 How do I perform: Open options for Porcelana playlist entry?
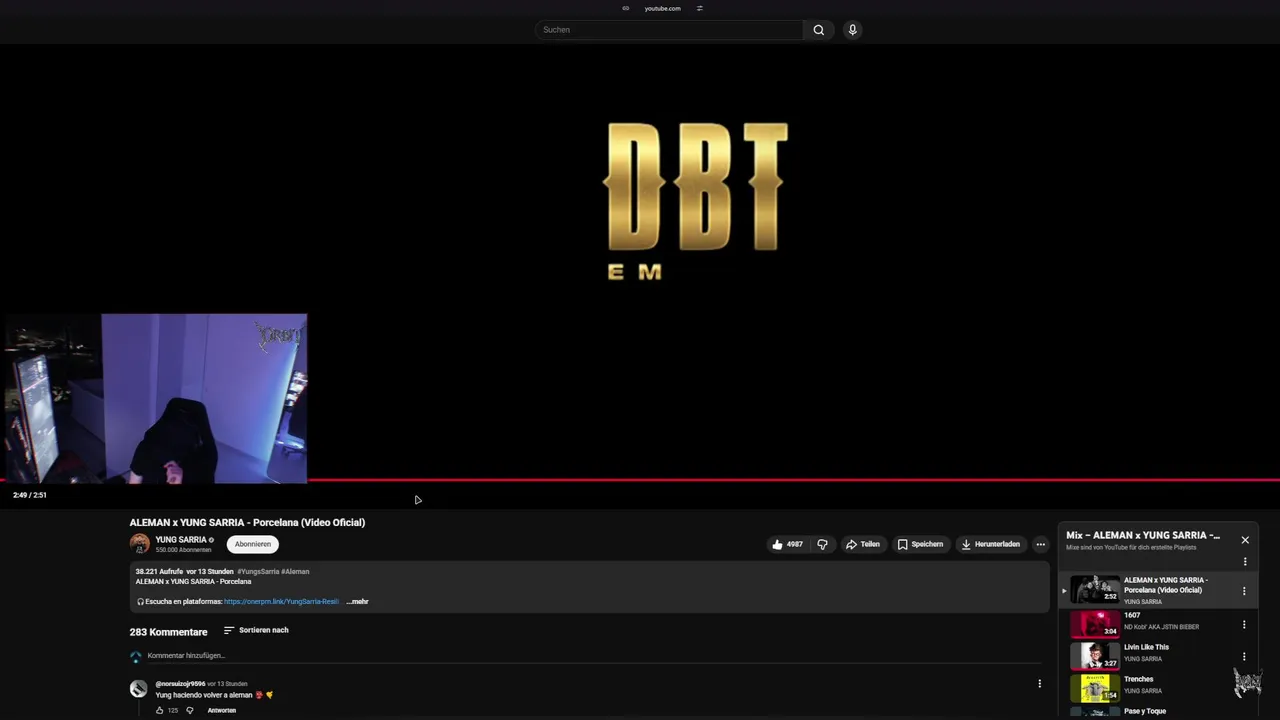(1244, 591)
